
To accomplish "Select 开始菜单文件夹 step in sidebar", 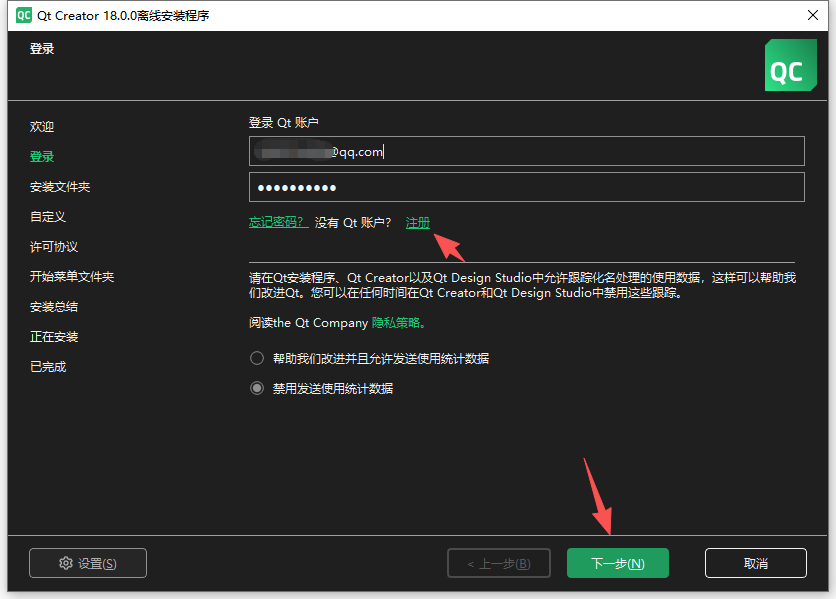I will (72, 276).
